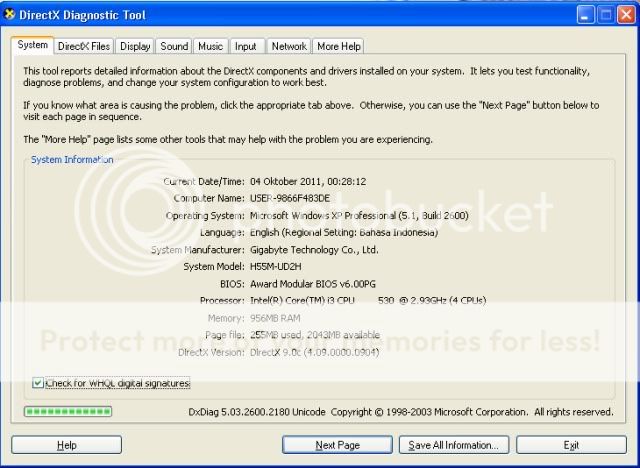The height and width of the screenshot is (468, 640).
Task: Click the System Information group label
Action: [72, 160]
